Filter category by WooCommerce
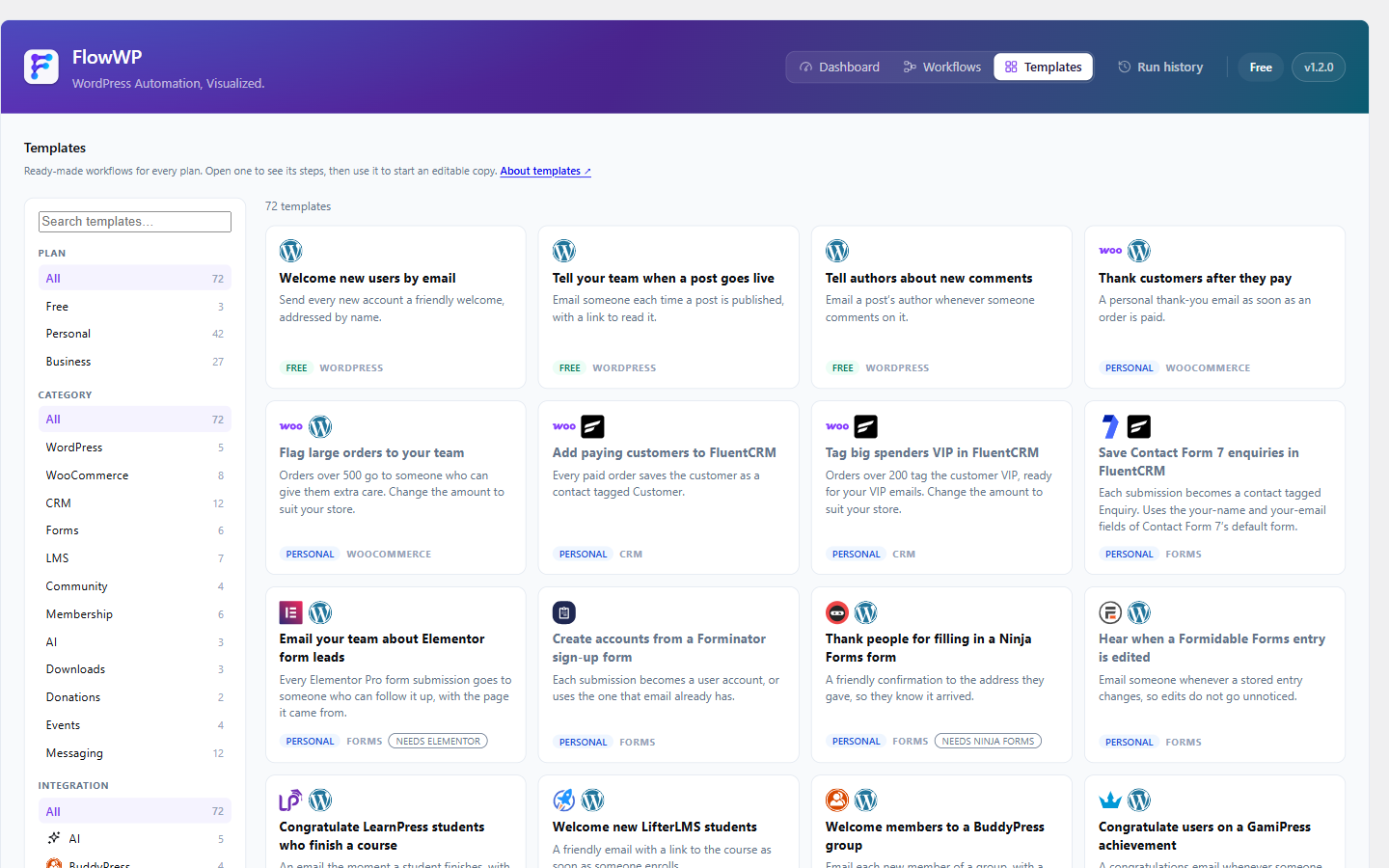Viewport: 1389px width, 868px height. pos(135,475)
